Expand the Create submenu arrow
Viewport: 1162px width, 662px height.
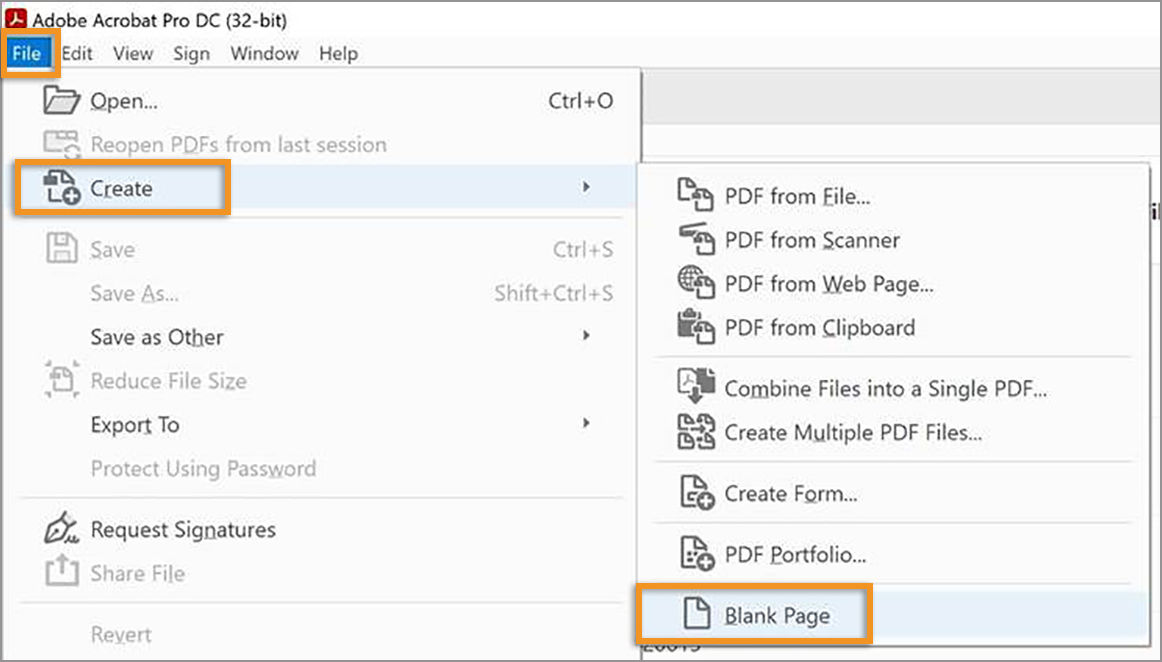(x=587, y=187)
